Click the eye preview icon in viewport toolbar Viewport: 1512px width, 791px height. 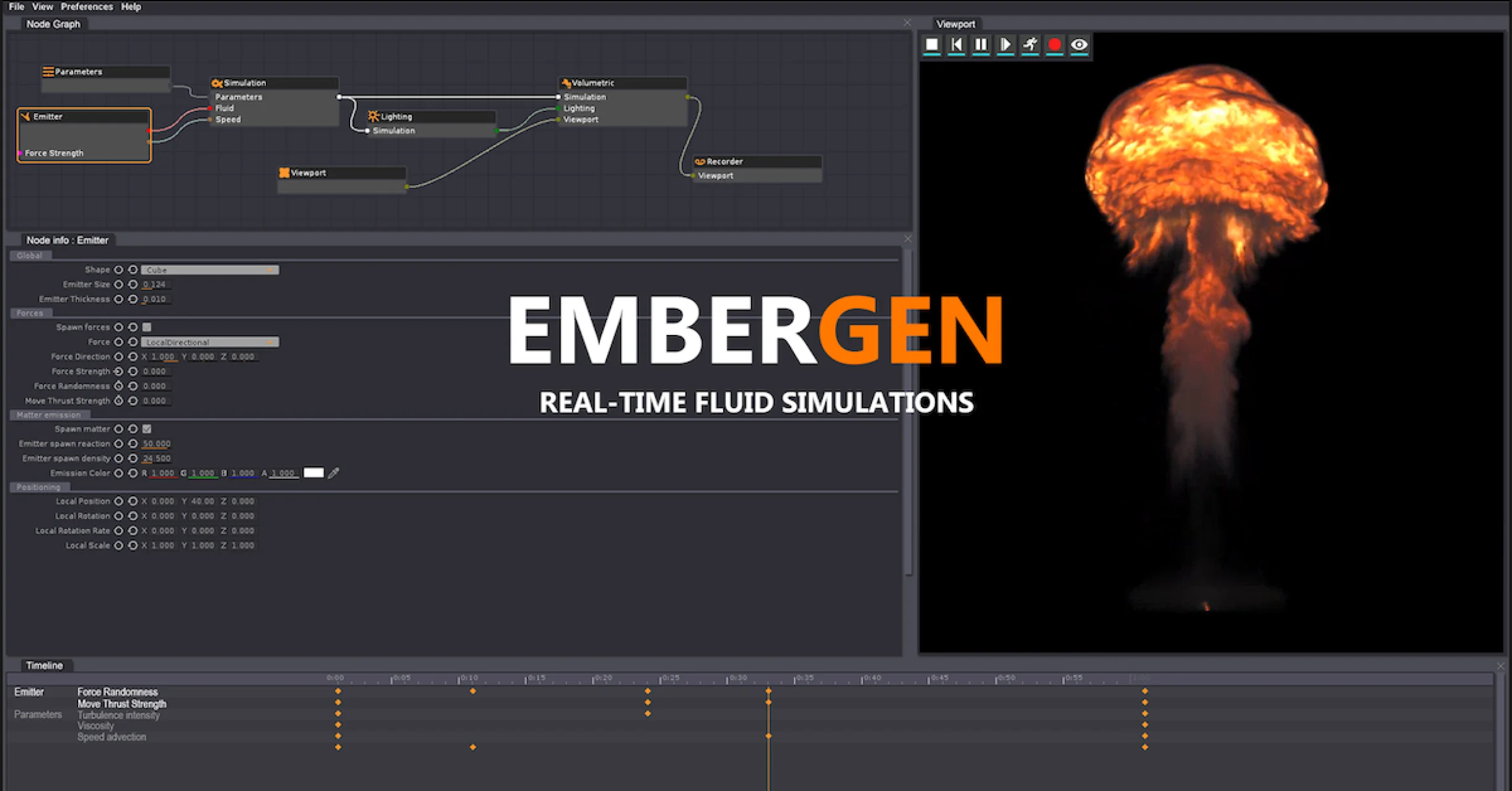click(x=1079, y=44)
